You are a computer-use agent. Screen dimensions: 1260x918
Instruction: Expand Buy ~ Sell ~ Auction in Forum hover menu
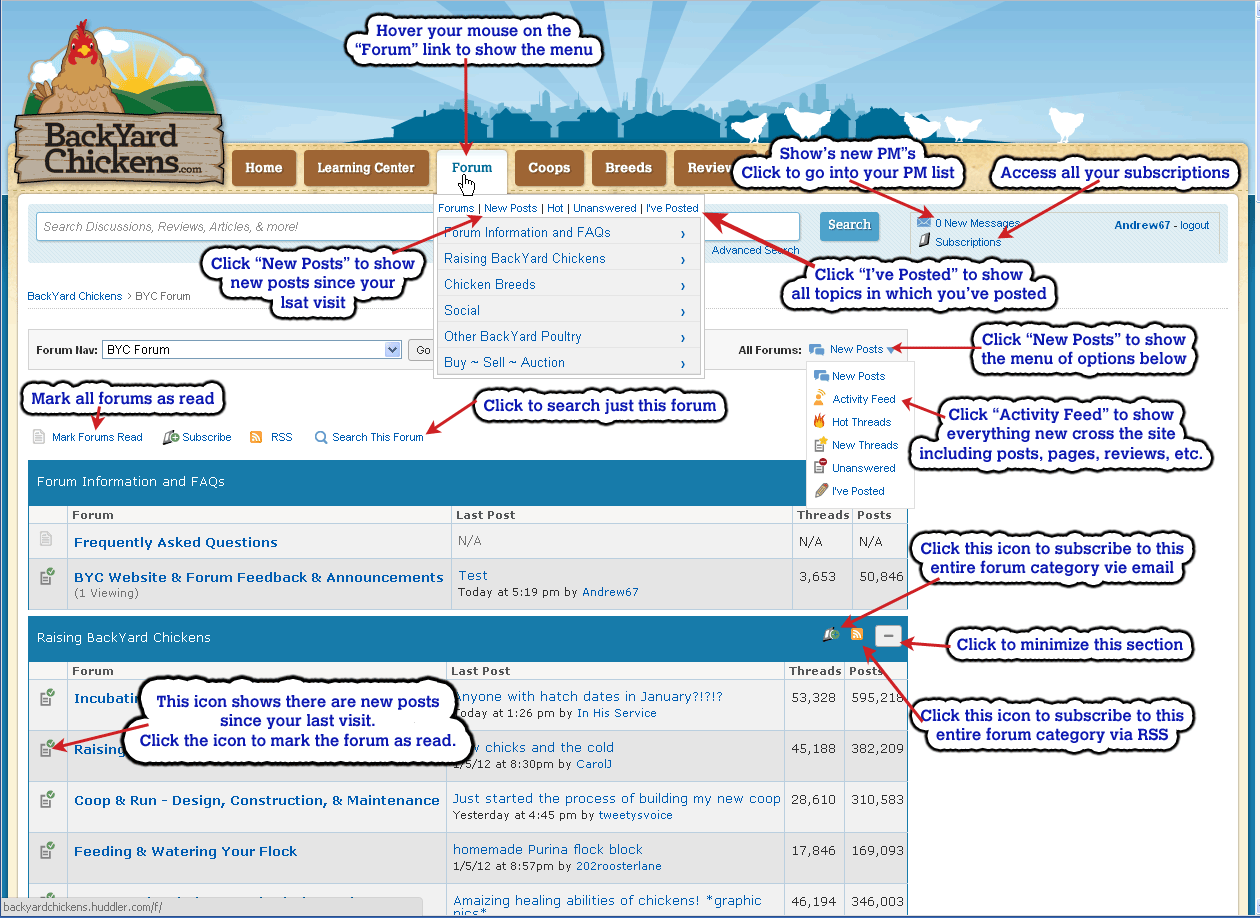click(568, 363)
